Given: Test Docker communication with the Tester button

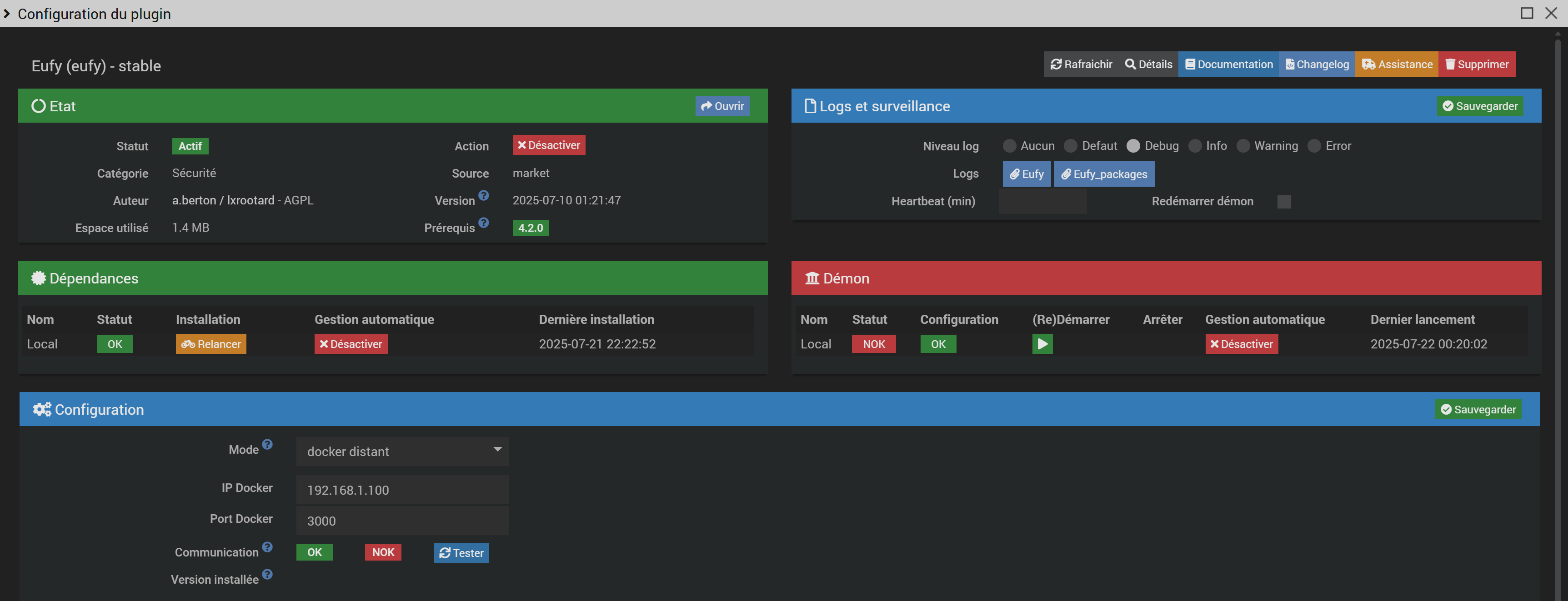Looking at the screenshot, I should click(x=461, y=553).
